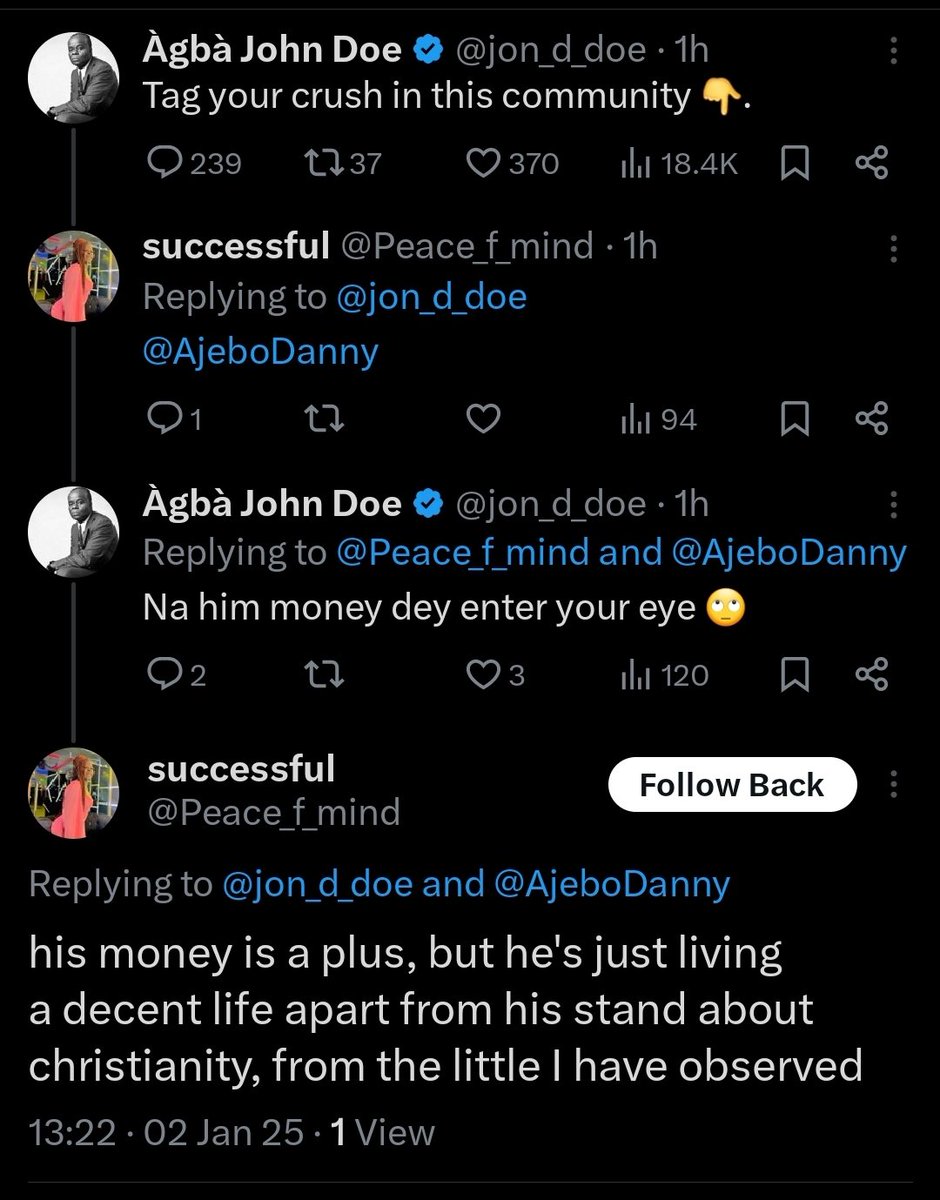Bookmark the reply with 120 views

point(794,677)
